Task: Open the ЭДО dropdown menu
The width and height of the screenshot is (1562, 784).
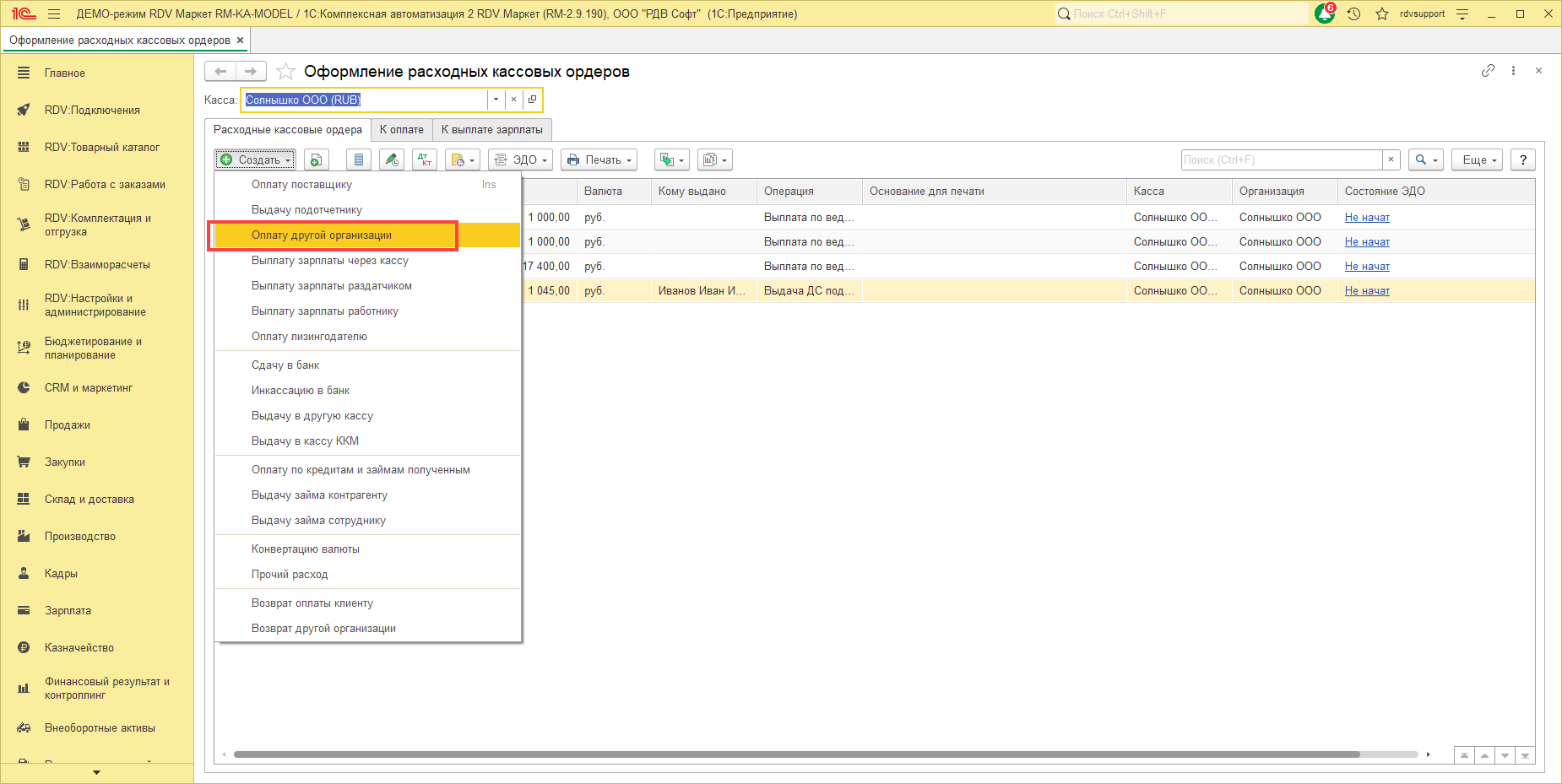Action: pyautogui.click(x=520, y=160)
